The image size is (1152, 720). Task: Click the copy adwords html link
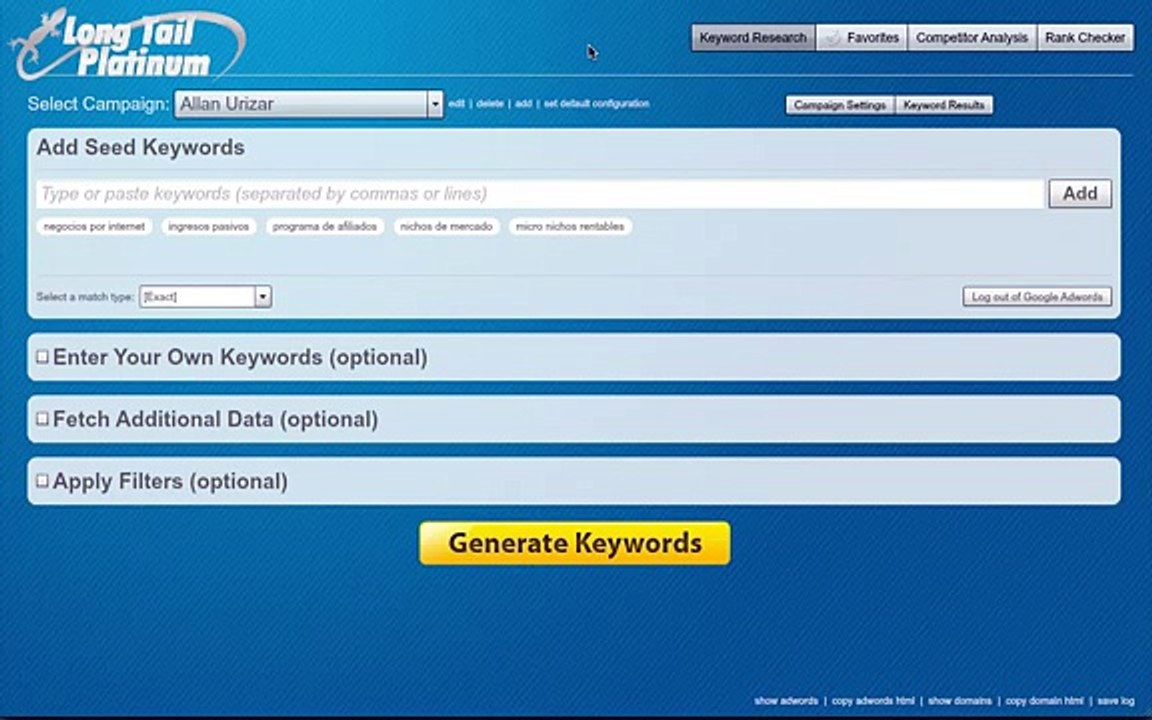(x=873, y=701)
